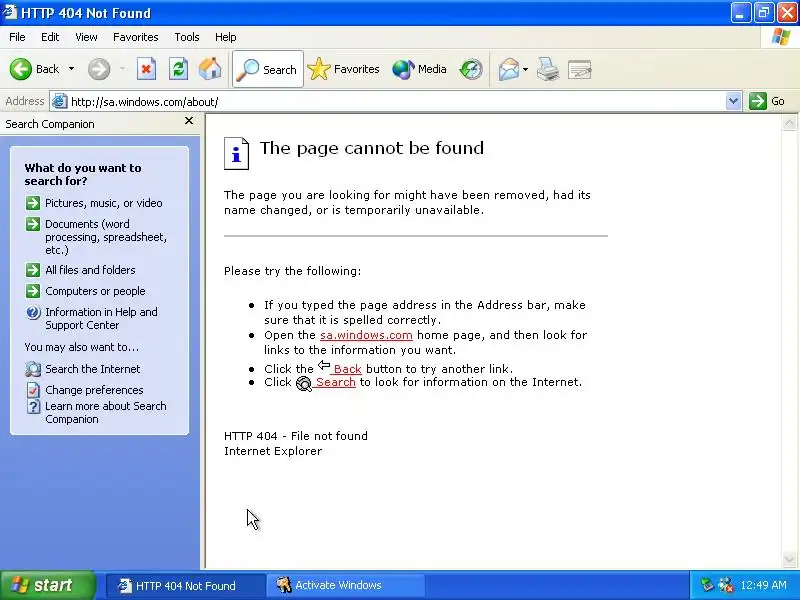The height and width of the screenshot is (600, 800).
Task: Select Documents search option
Action: 106,237
